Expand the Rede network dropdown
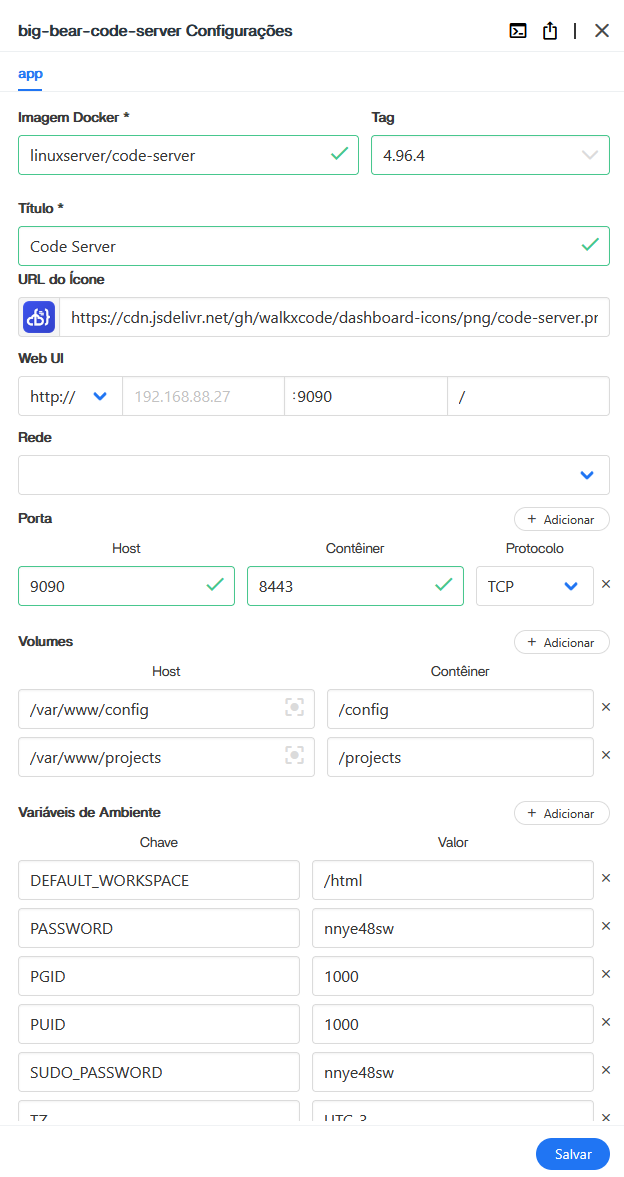This screenshot has width=624, height=1177. pos(314,475)
